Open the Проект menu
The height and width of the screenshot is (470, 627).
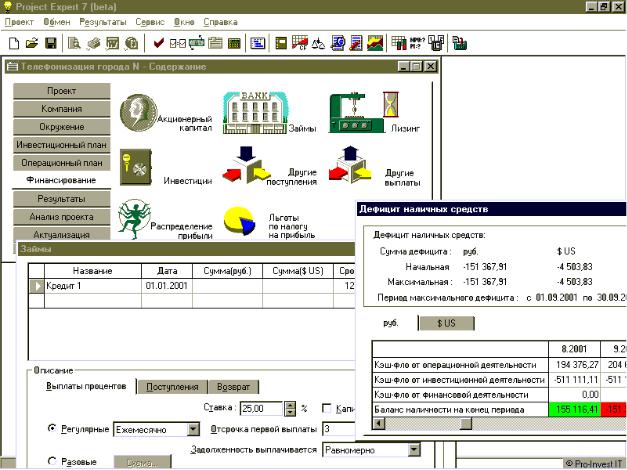(x=19, y=22)
